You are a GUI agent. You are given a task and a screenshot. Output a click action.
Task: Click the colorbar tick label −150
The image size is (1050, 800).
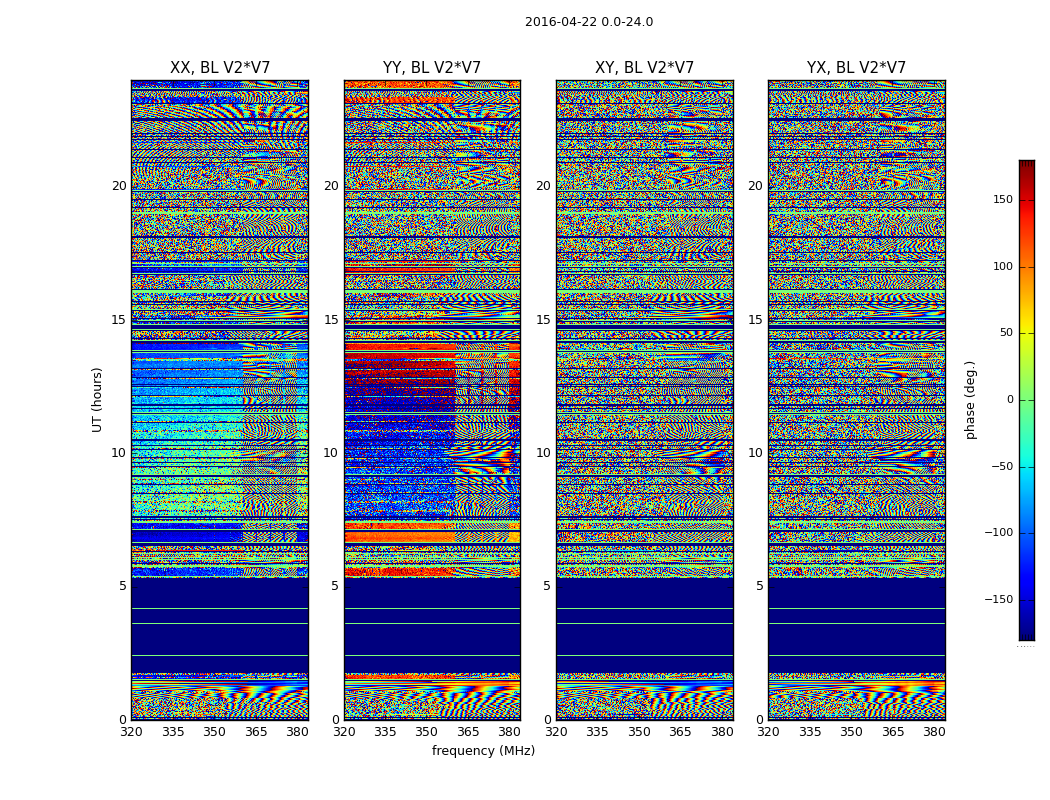click(998, 599)
